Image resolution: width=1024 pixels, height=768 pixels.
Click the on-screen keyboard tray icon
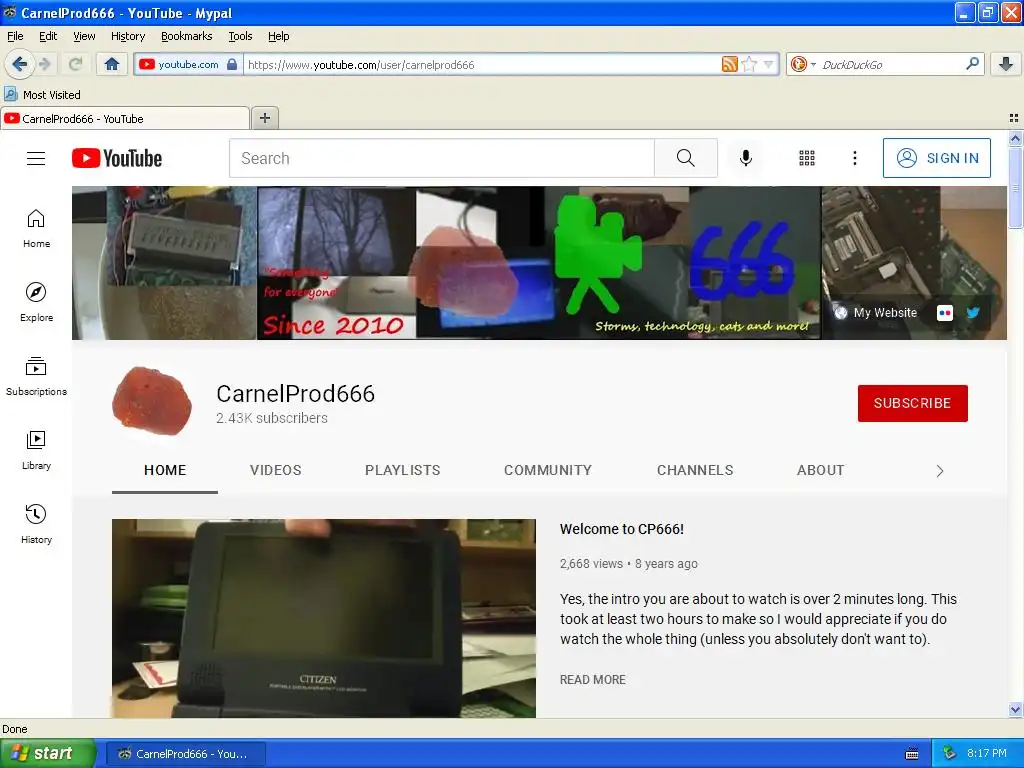coord(912,754)
